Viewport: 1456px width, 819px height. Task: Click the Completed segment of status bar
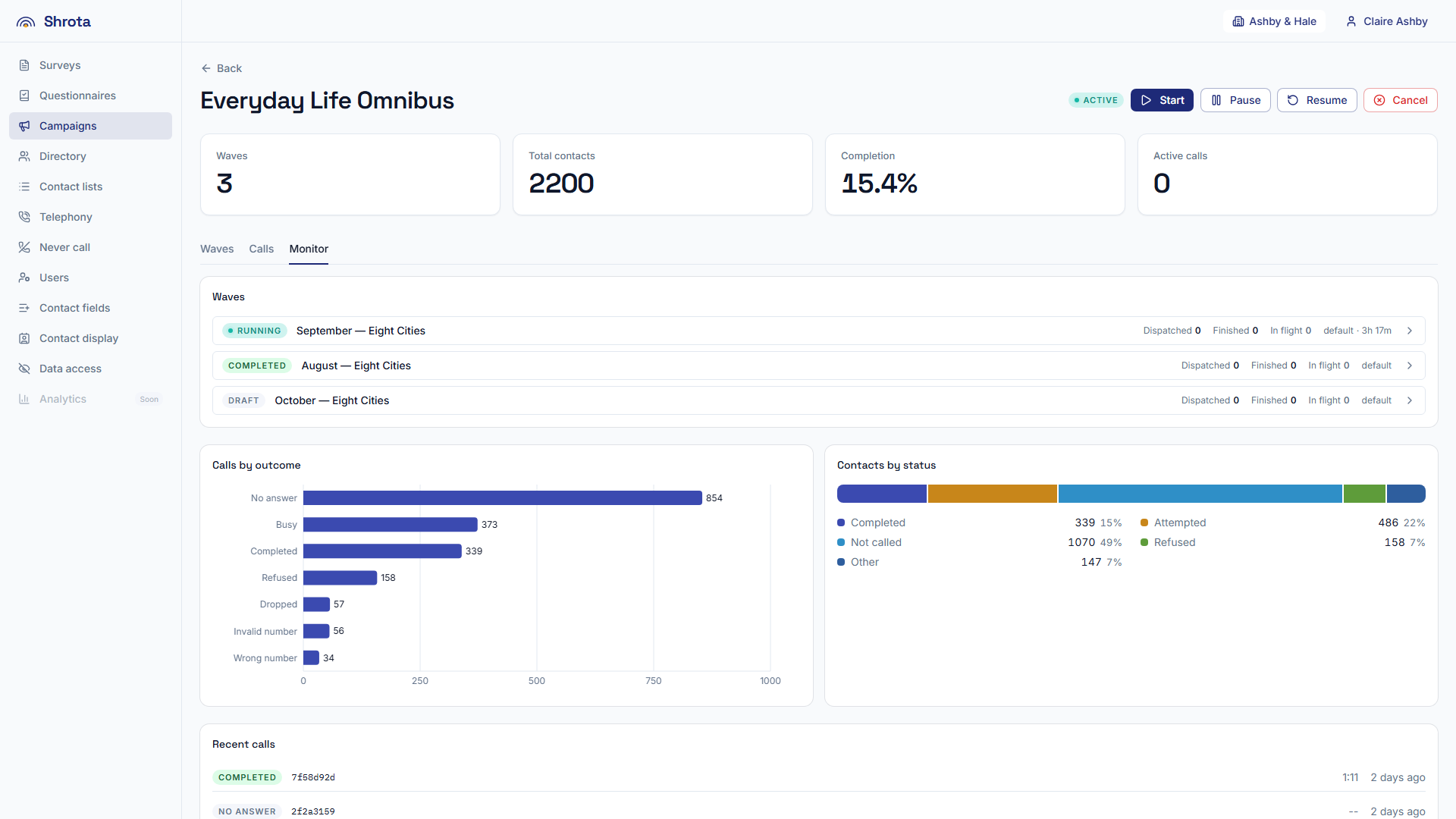882,494
